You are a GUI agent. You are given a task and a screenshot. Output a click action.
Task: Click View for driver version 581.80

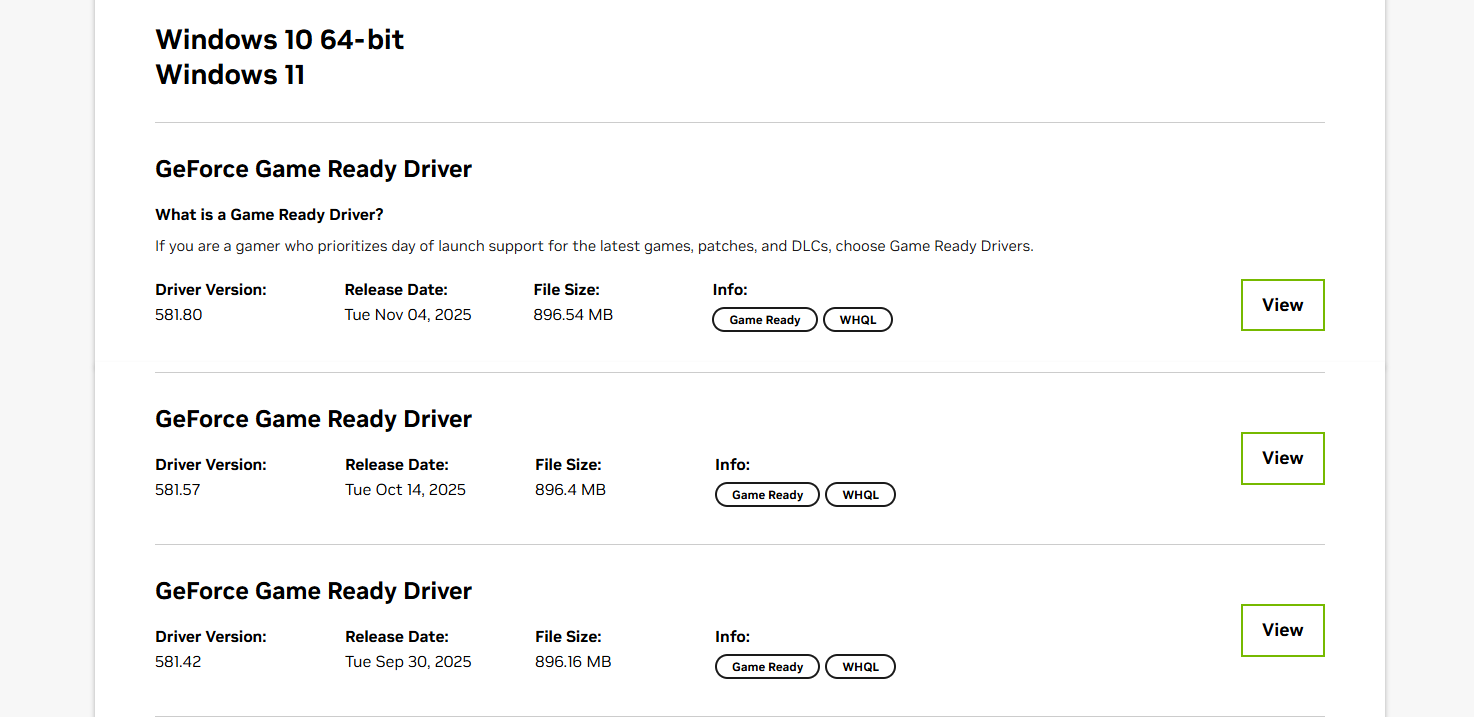[1282, 305]
